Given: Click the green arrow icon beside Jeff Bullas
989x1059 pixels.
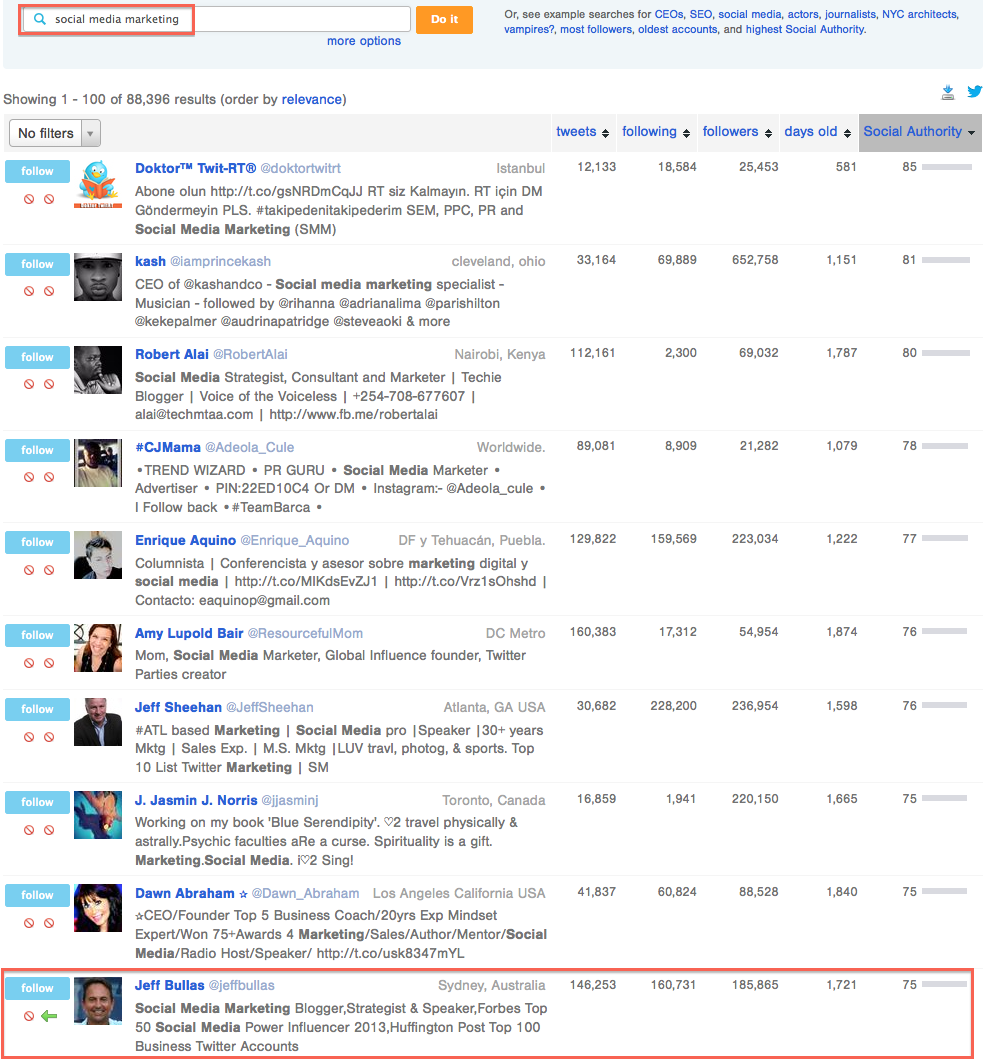Looking at the screenshot, I should (49, 1016).
